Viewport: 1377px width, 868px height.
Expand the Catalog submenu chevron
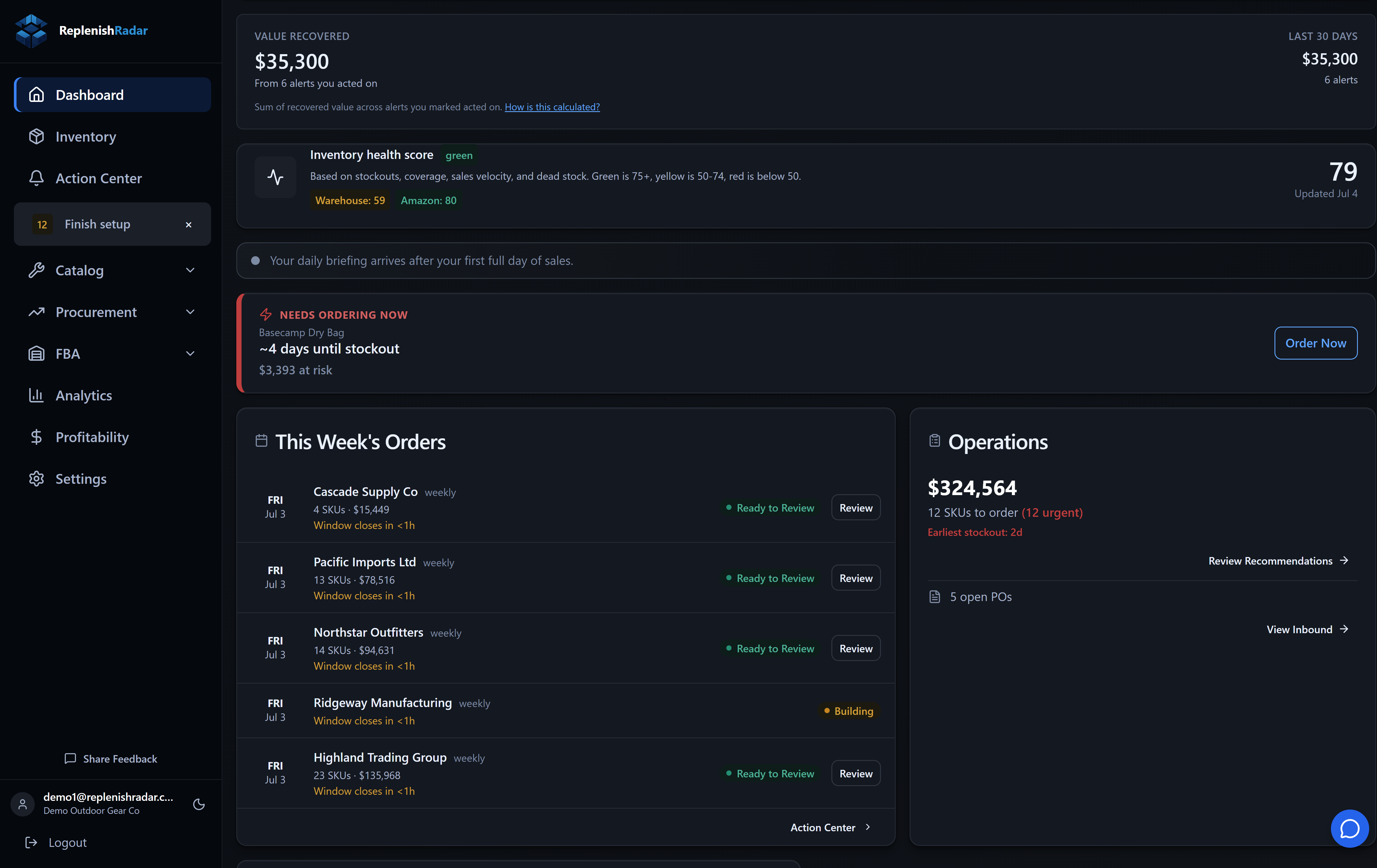pyautogui.click(x=191, y=270)
